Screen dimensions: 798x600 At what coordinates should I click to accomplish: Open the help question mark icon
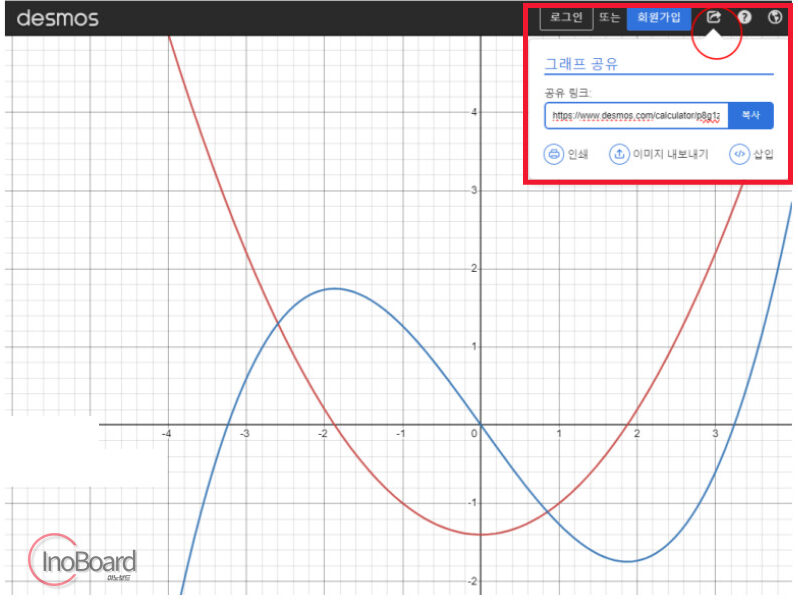coord(744,17)
